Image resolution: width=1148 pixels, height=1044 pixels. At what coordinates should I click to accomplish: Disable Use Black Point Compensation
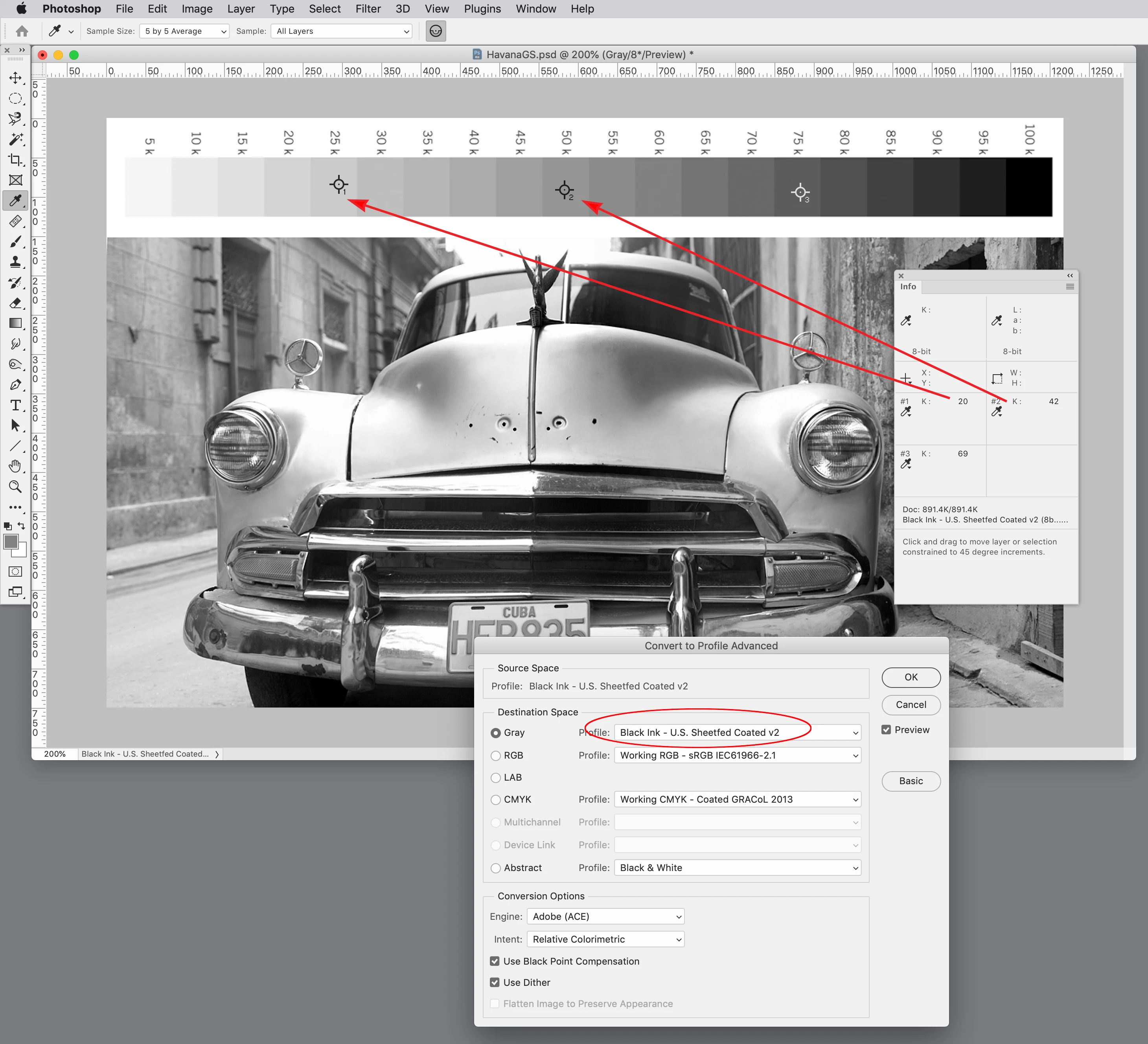click(495, 961)
